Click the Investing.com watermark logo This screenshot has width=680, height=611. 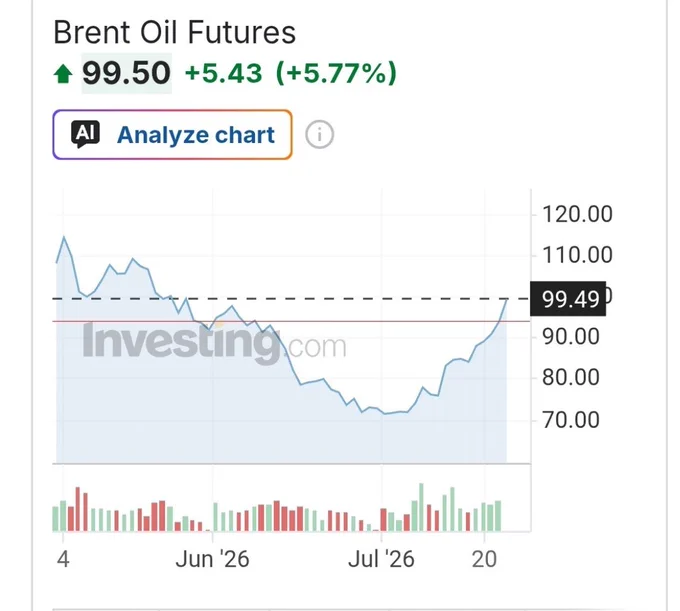215,343
